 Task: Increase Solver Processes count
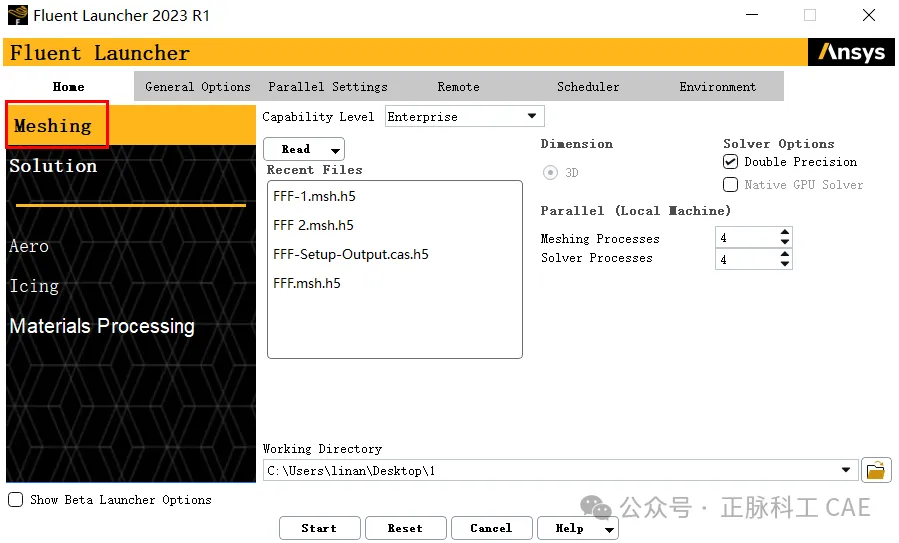[x=785, y=254]
